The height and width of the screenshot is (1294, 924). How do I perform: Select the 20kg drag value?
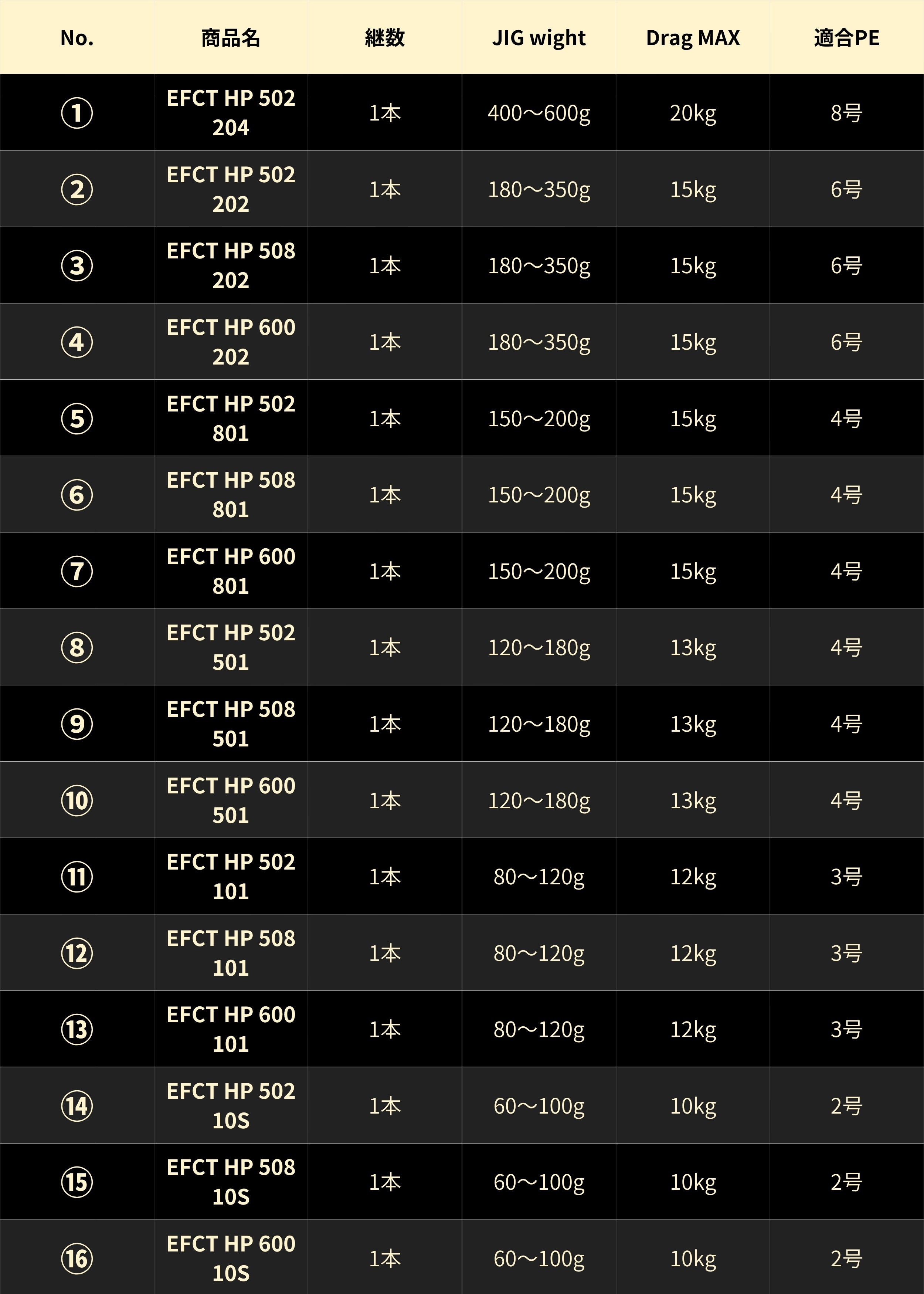pos(693,113)
